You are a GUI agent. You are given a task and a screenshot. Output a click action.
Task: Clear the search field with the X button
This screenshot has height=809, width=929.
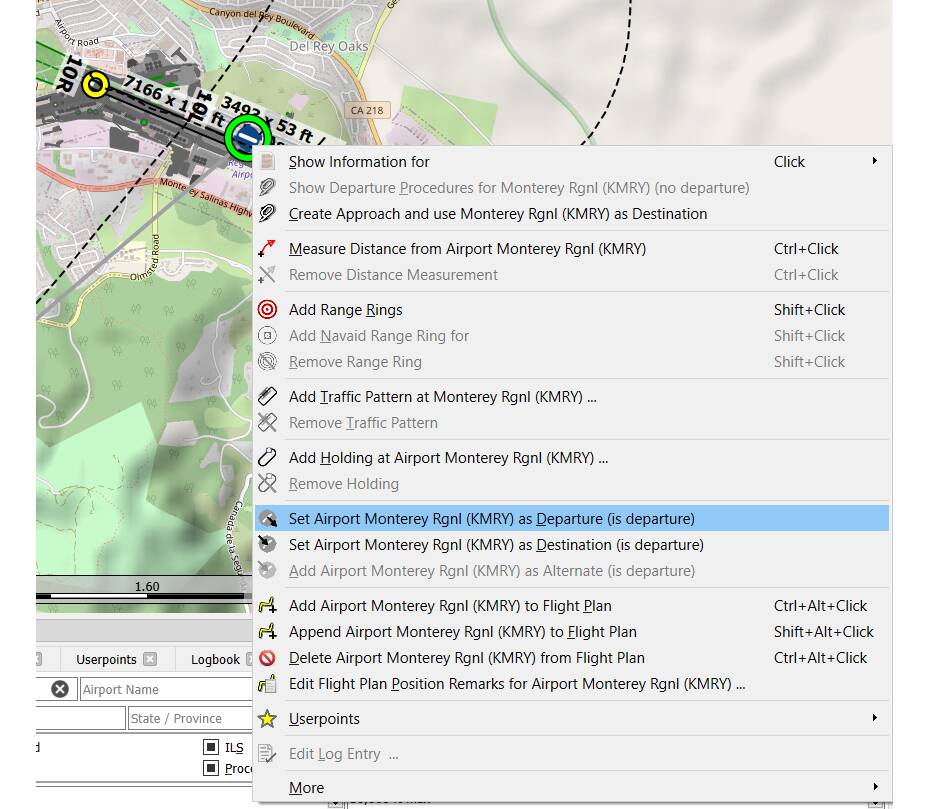(60, 689)
